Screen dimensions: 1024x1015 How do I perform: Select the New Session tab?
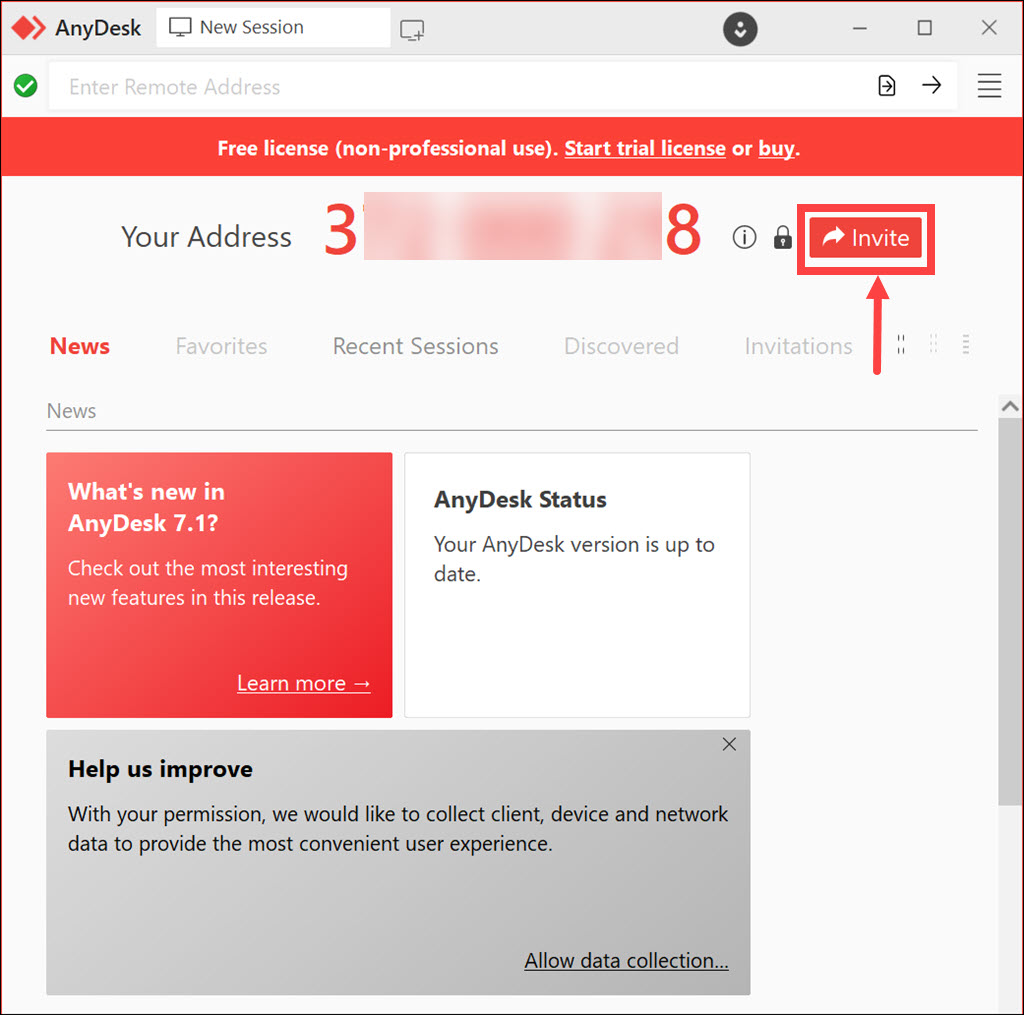click(273, 27)
